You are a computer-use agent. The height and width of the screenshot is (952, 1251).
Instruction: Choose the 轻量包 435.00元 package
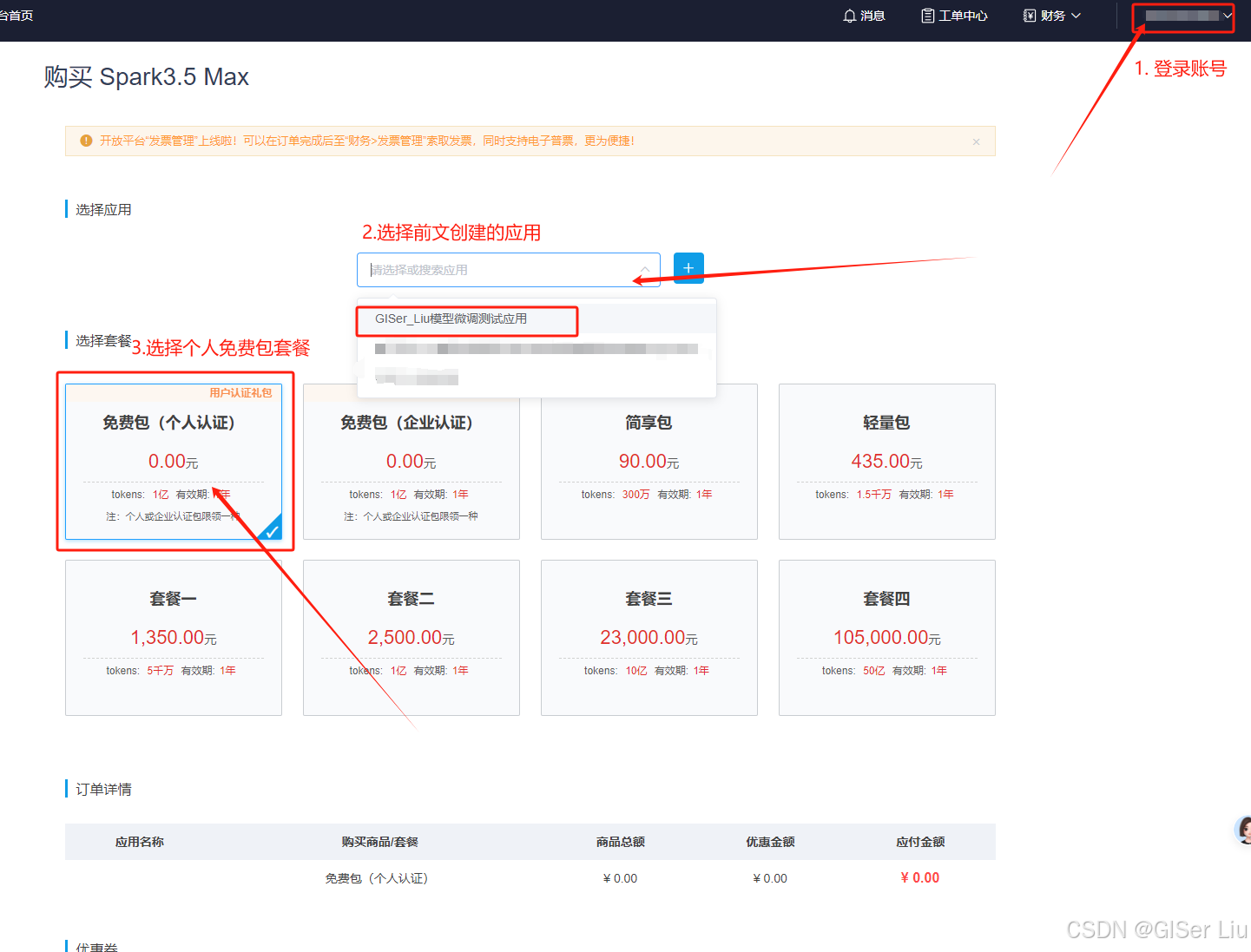[x=887, y=462]
